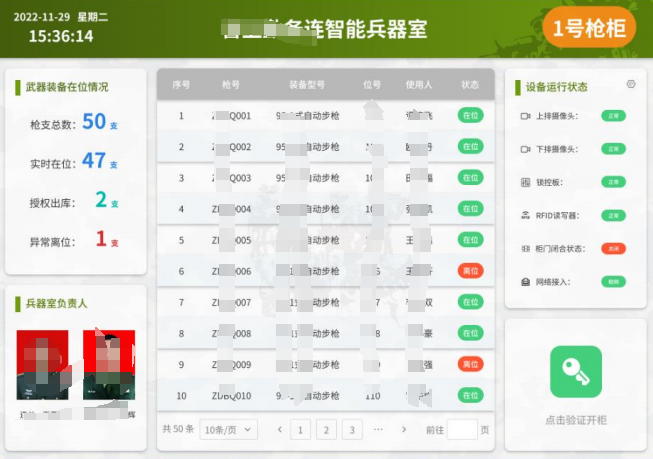This screenshot has height=459, width=653.
Task: Click the lower camera icon
Action: tap(526, 149)
